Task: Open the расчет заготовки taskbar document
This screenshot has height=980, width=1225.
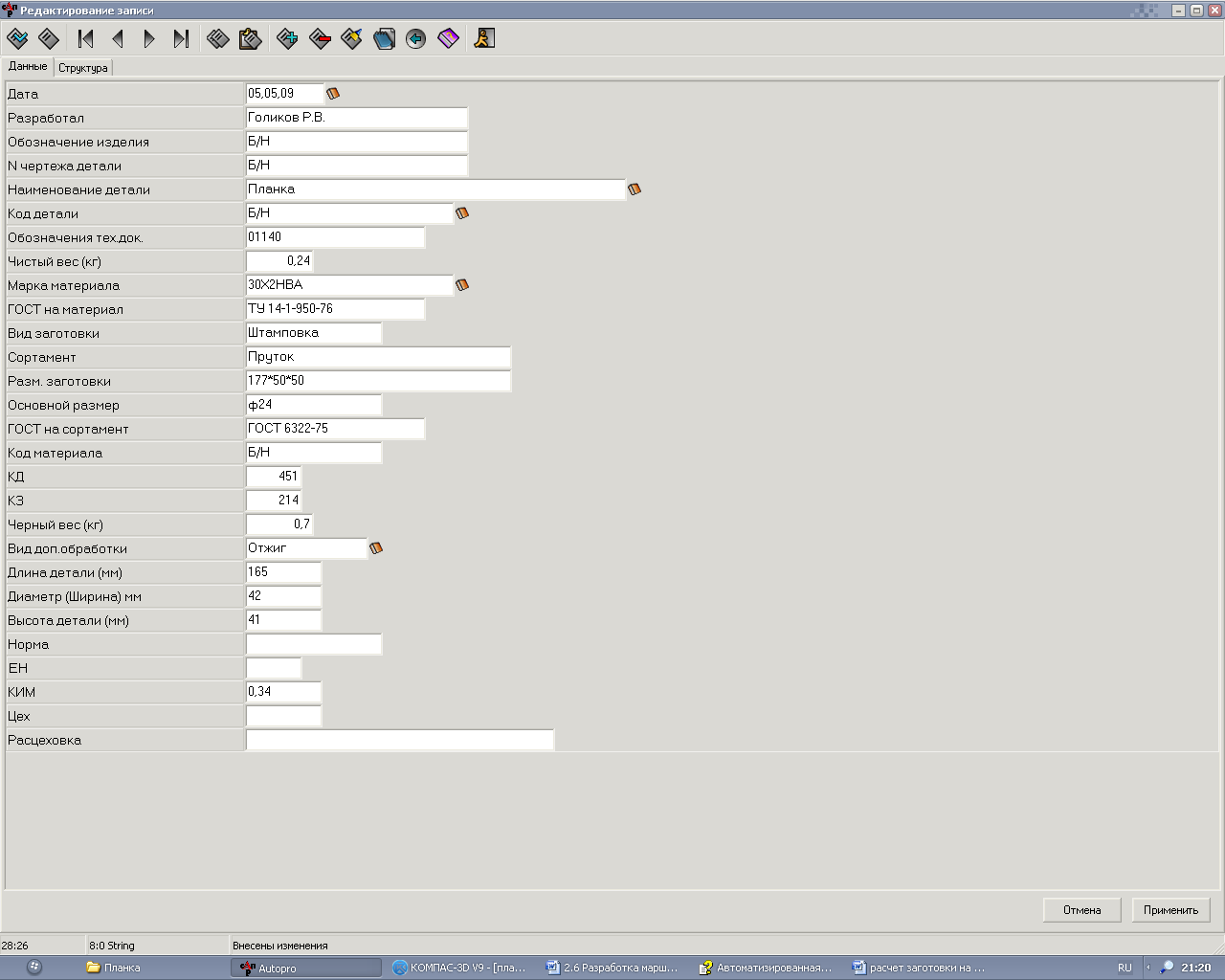Action: click(920, 968)
